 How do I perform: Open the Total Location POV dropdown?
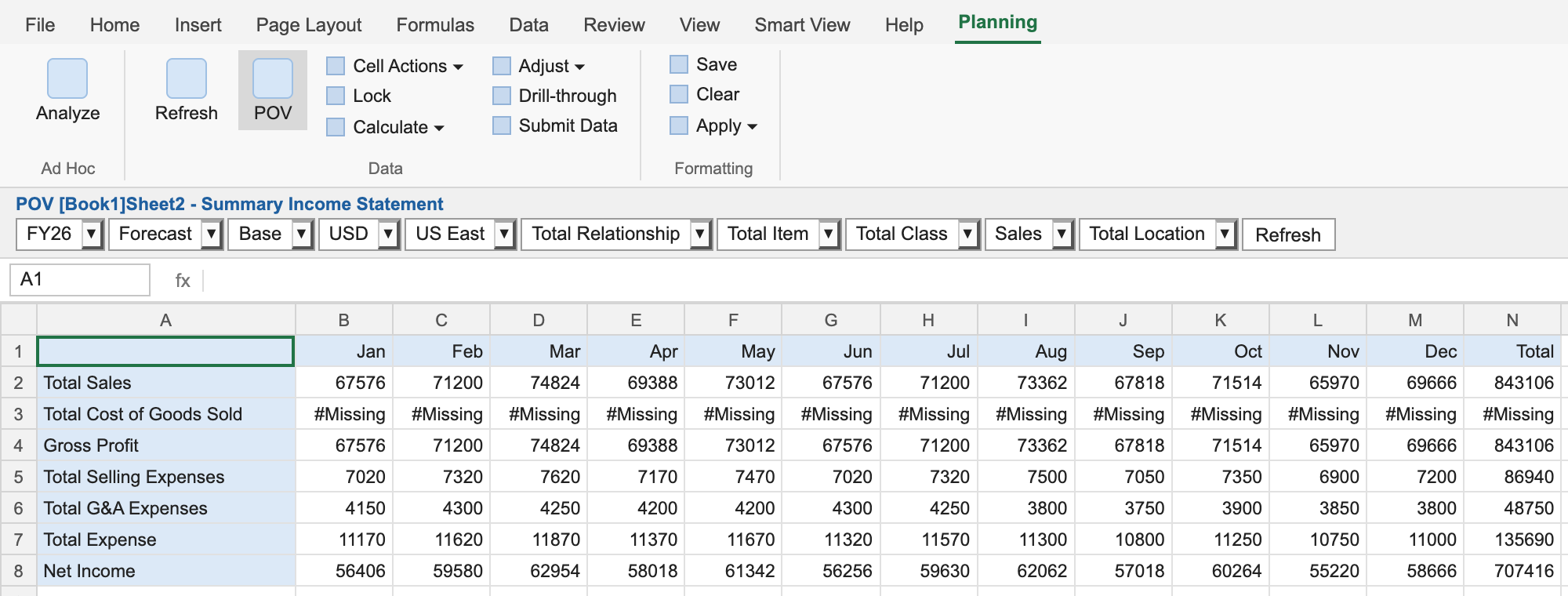tap(1225, 234)
